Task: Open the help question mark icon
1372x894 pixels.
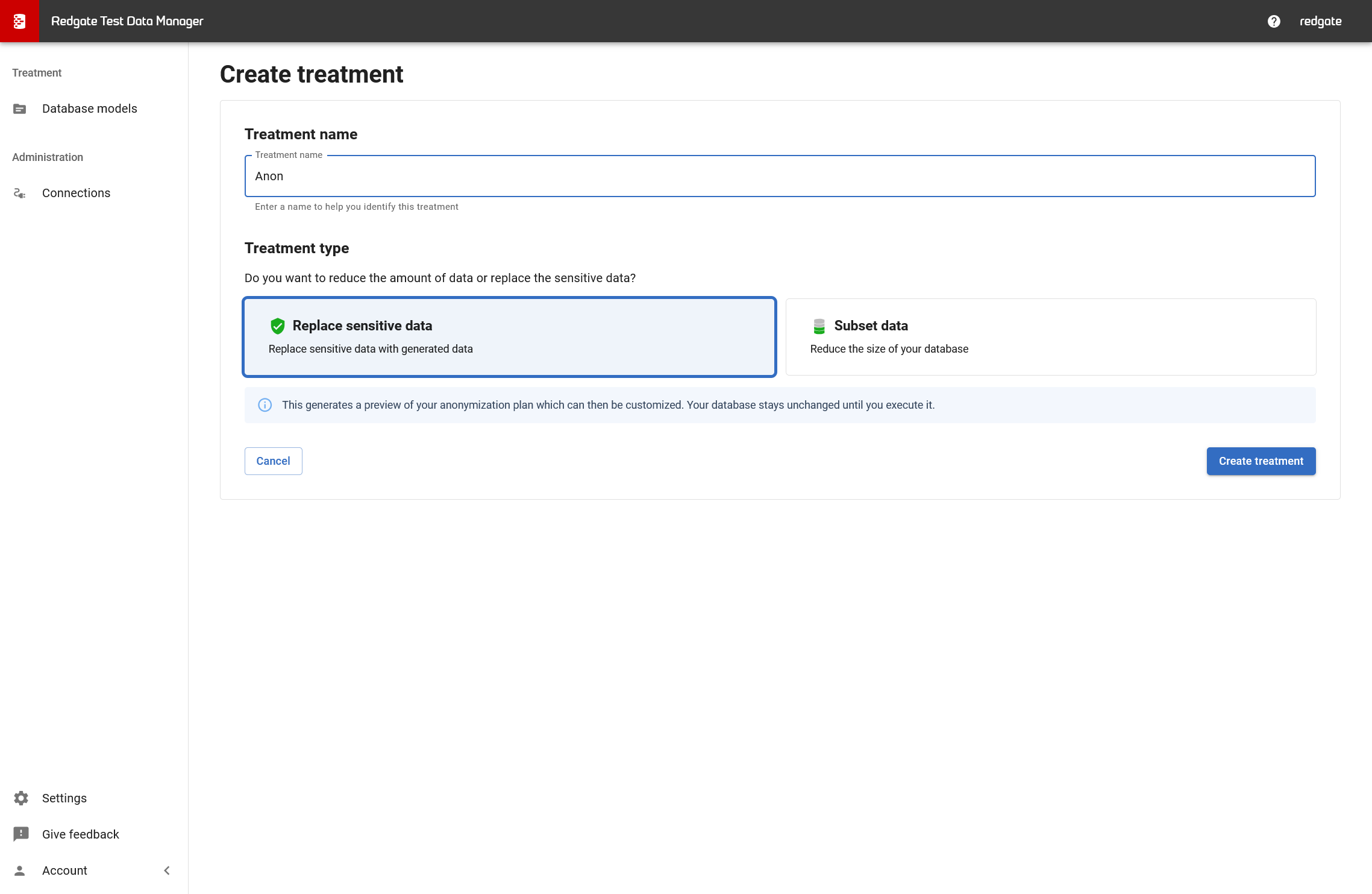Action: 1274,21
